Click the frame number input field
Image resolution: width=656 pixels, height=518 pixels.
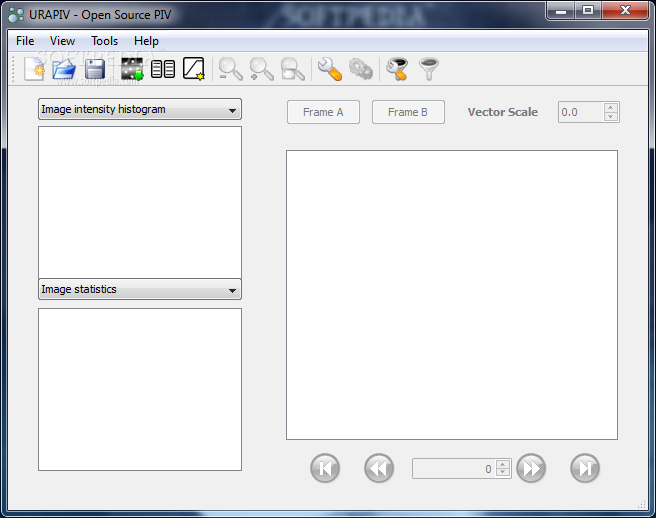[x=454, y=469]
